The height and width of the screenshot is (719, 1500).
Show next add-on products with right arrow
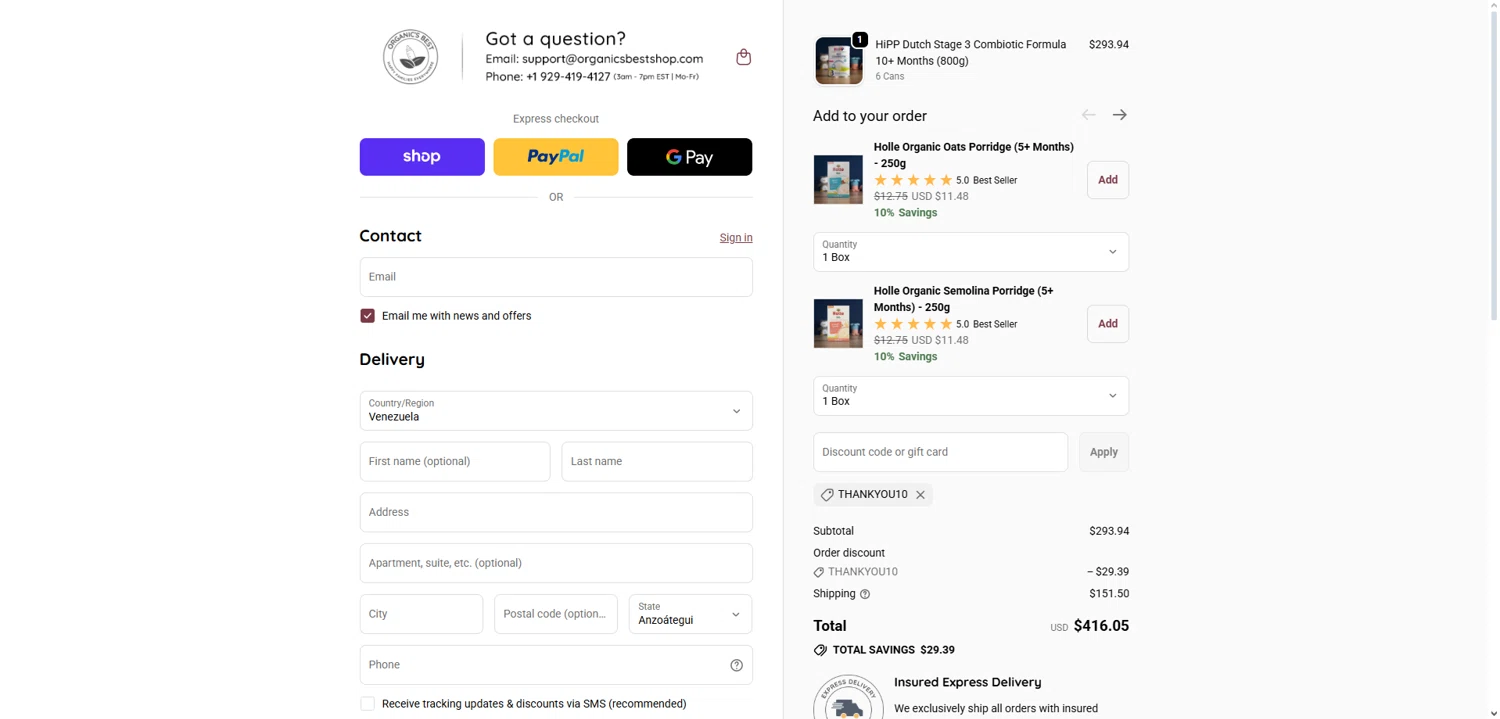(x=1119, y=115)
